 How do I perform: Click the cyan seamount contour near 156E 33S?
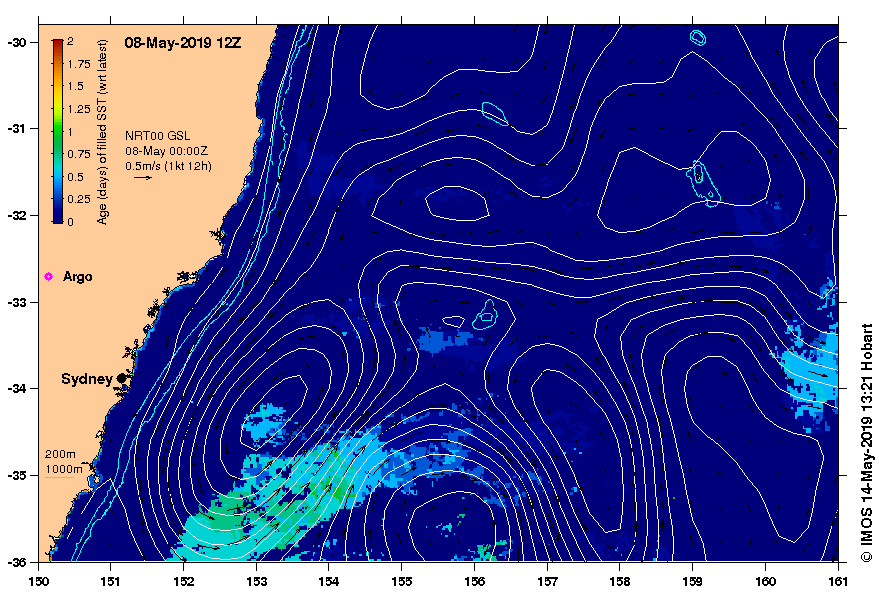point(485,315)
